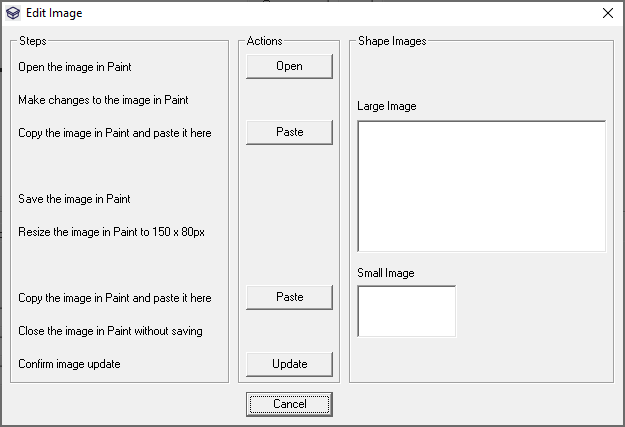This screenshot has width=625, height=427.
Task: Click the Edit Image app icon in title bar
Action: coord(13,14)
